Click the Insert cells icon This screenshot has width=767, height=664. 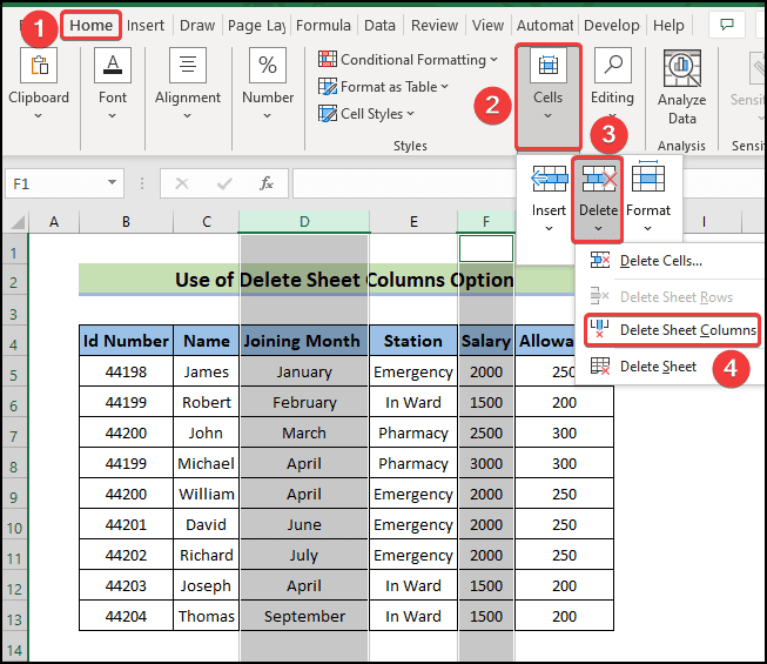(549, 179)
